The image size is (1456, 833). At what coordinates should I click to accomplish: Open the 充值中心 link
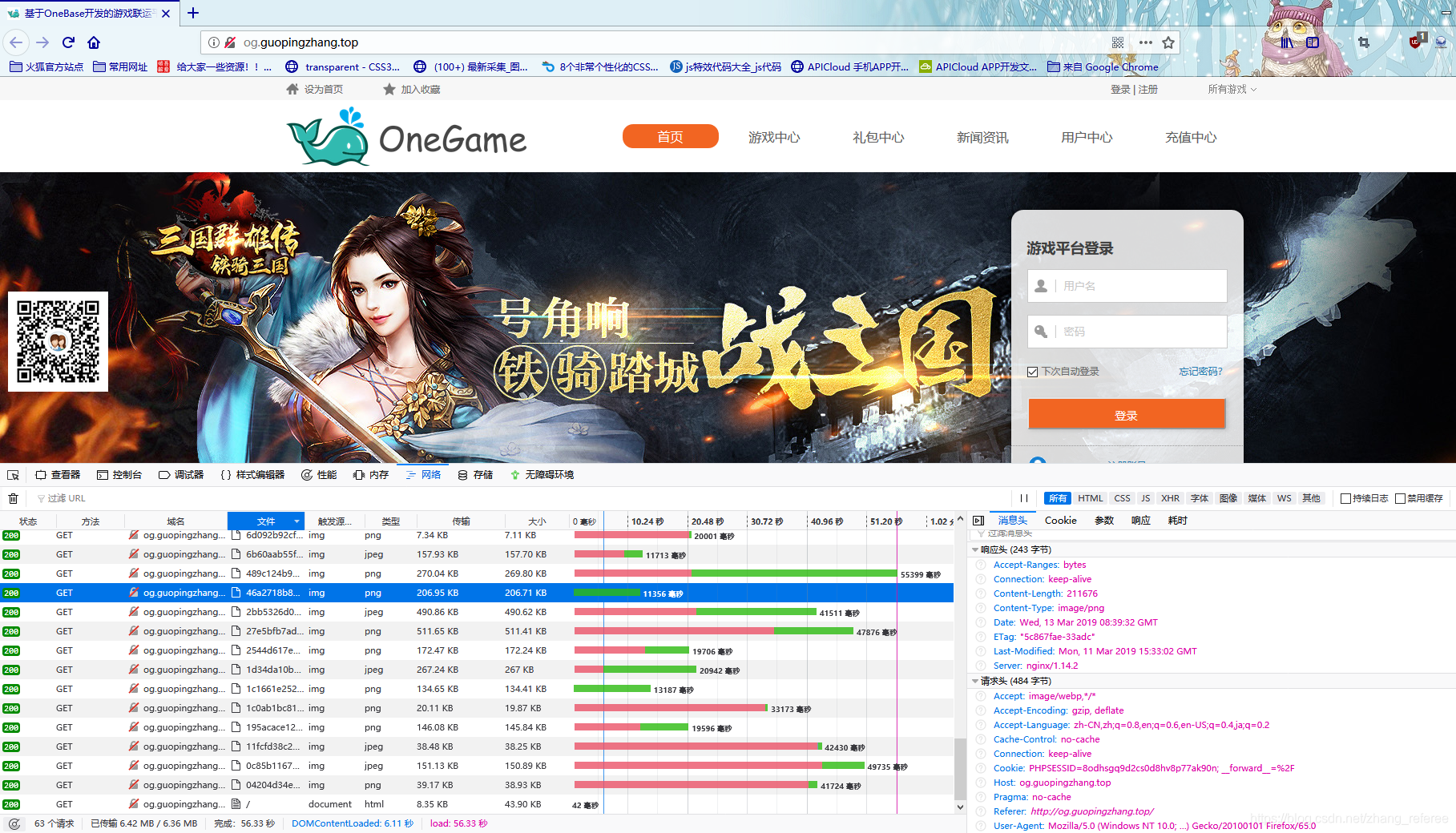(x=1191, y=137)
